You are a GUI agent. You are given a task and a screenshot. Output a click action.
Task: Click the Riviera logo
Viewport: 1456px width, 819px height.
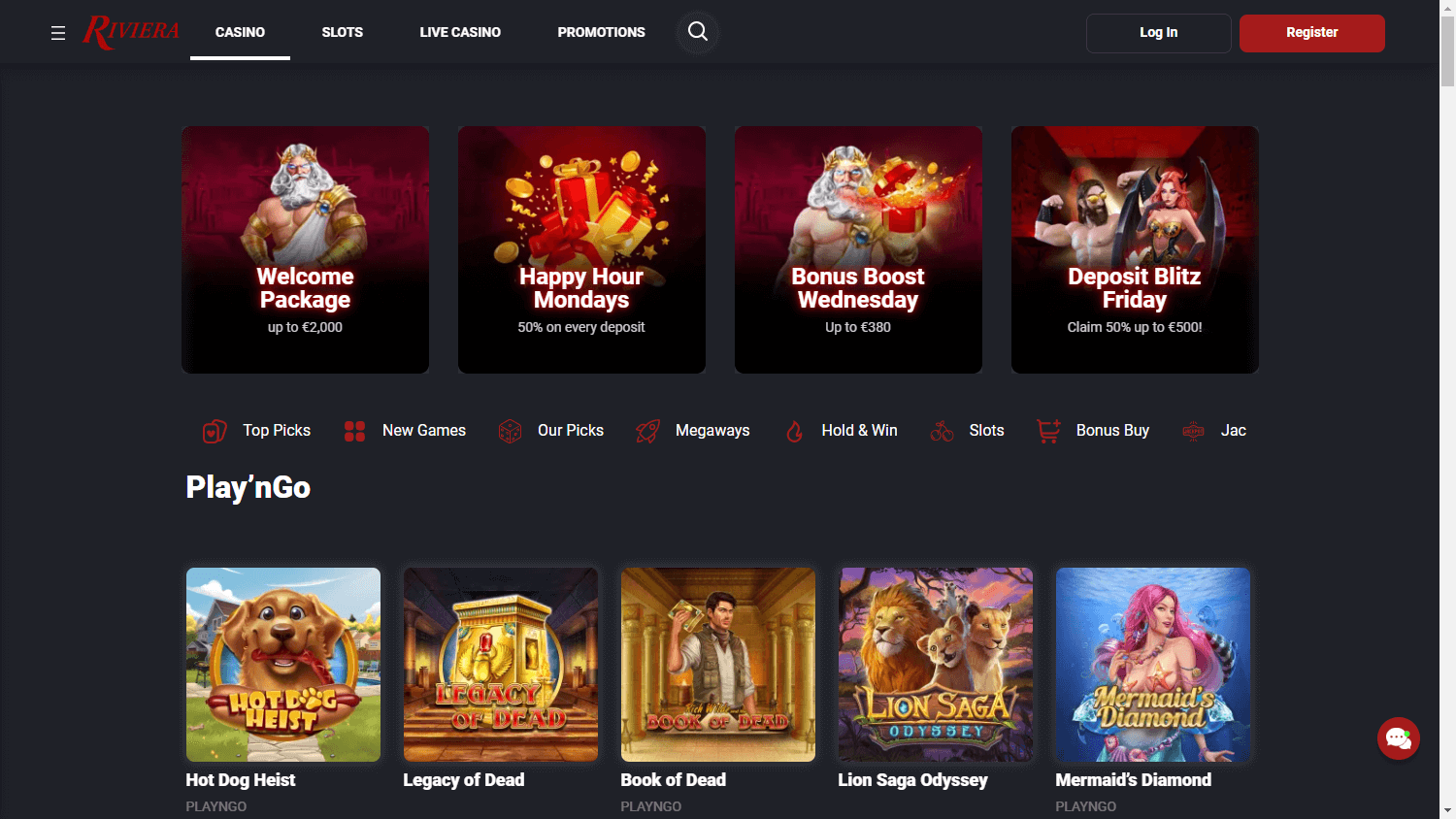pos(130,31)
